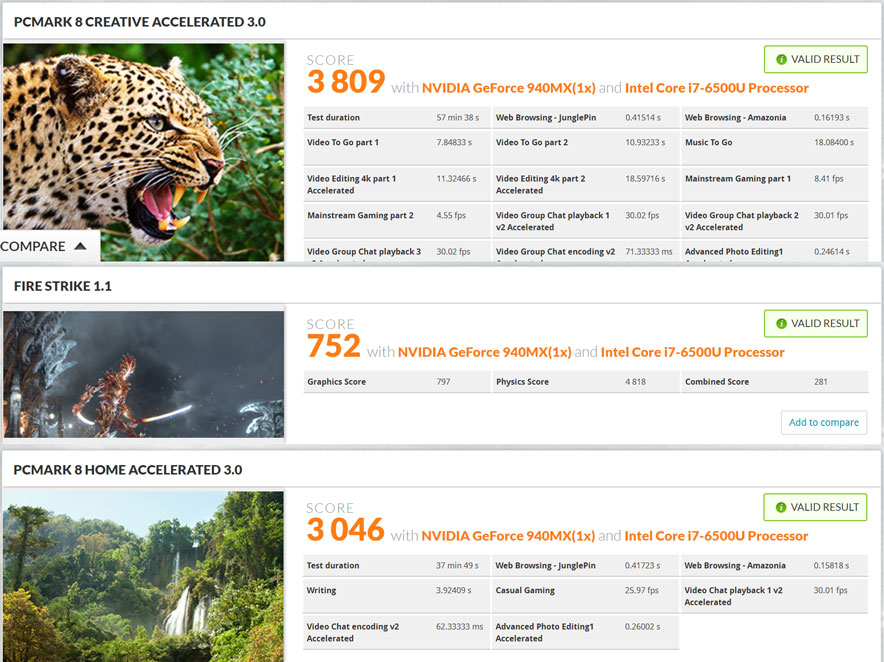Open Intel Core i7-6500U link in Home Accelerated result
Screen dimensions: 884x662
(716, 536)
